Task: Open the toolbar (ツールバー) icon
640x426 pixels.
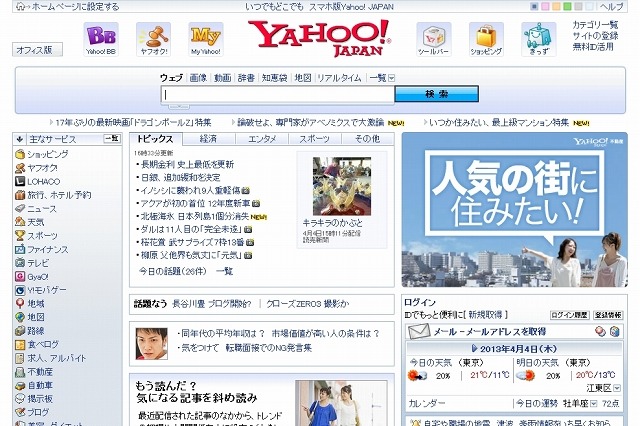Action: point(433,39)
